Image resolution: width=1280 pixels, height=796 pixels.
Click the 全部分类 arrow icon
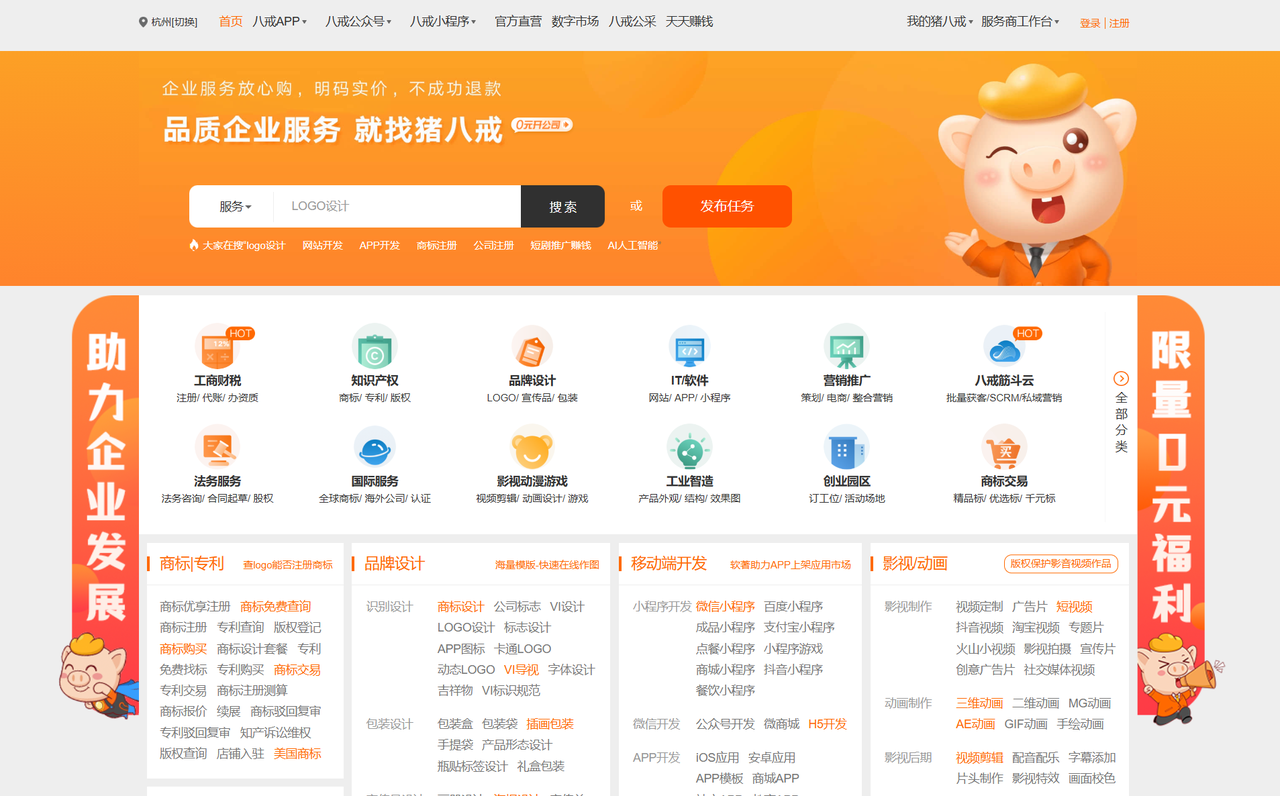pyautogui.click(x=1121, y=378)
